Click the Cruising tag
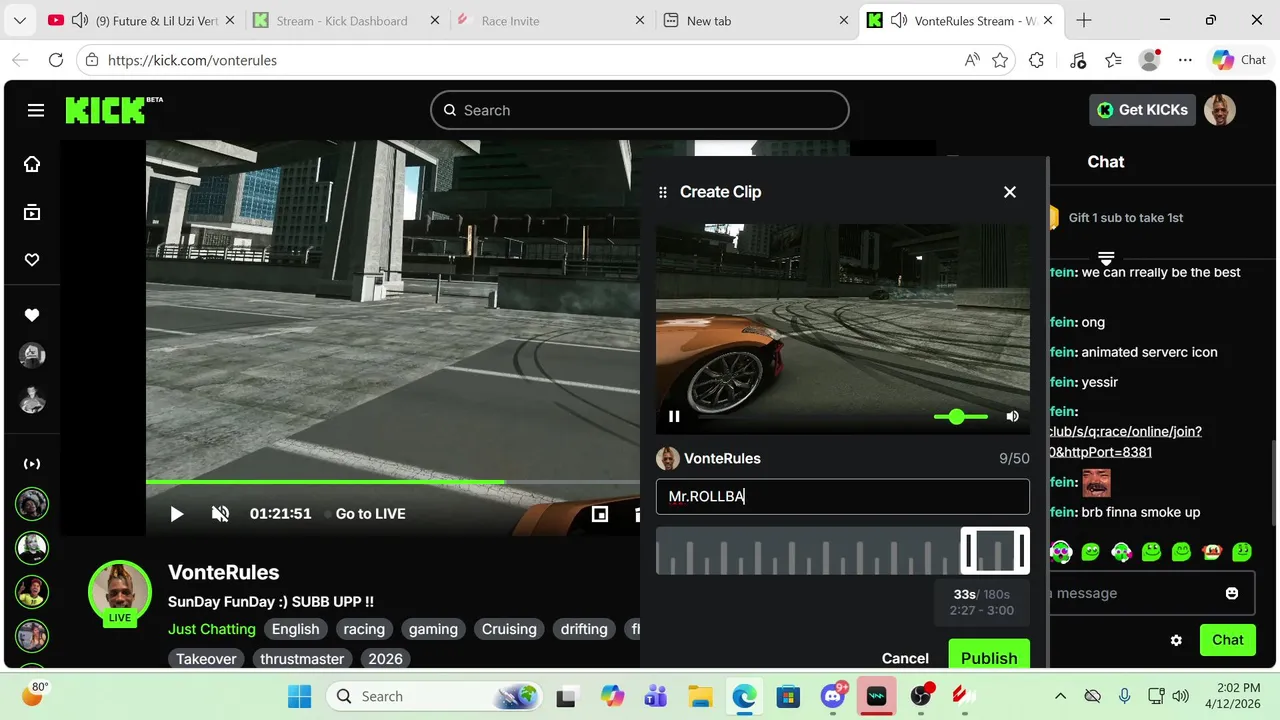Viewport: 1280px width, 720px height. (x=509, y=629)
